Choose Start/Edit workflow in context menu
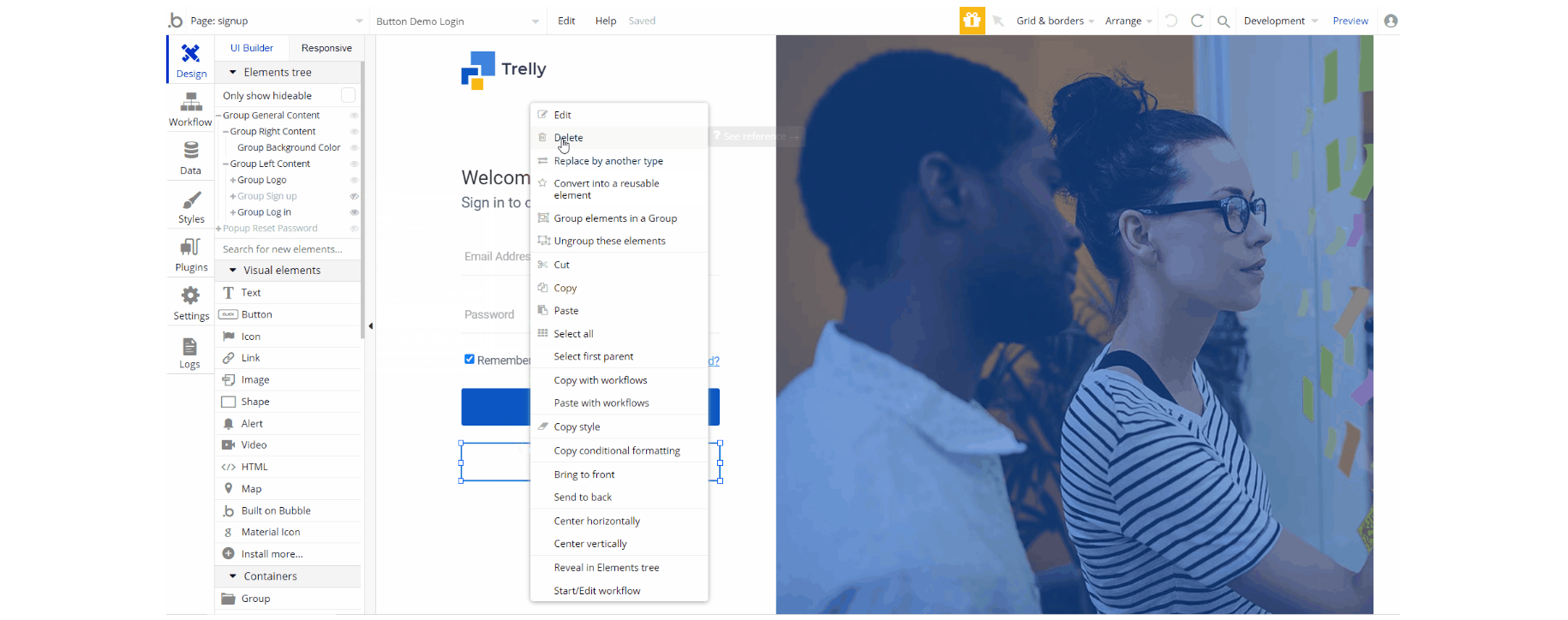The height and width of the screenshot is (620, 1568). [x=619, y=591]
